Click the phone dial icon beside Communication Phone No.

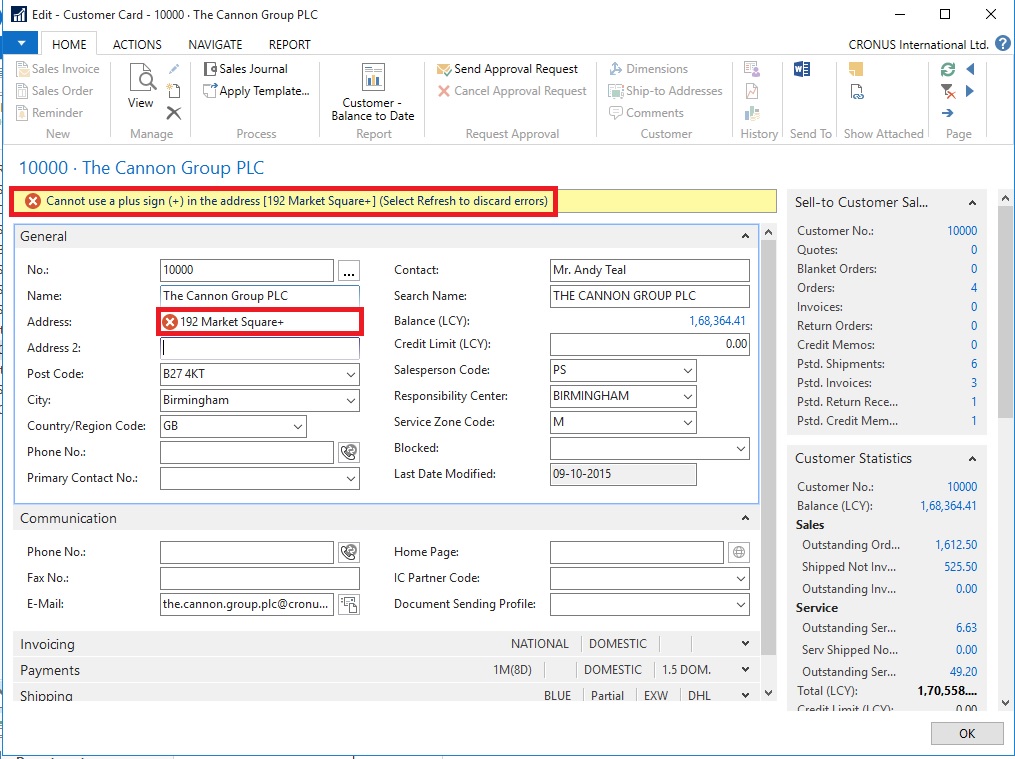click(x=348, y=552)
